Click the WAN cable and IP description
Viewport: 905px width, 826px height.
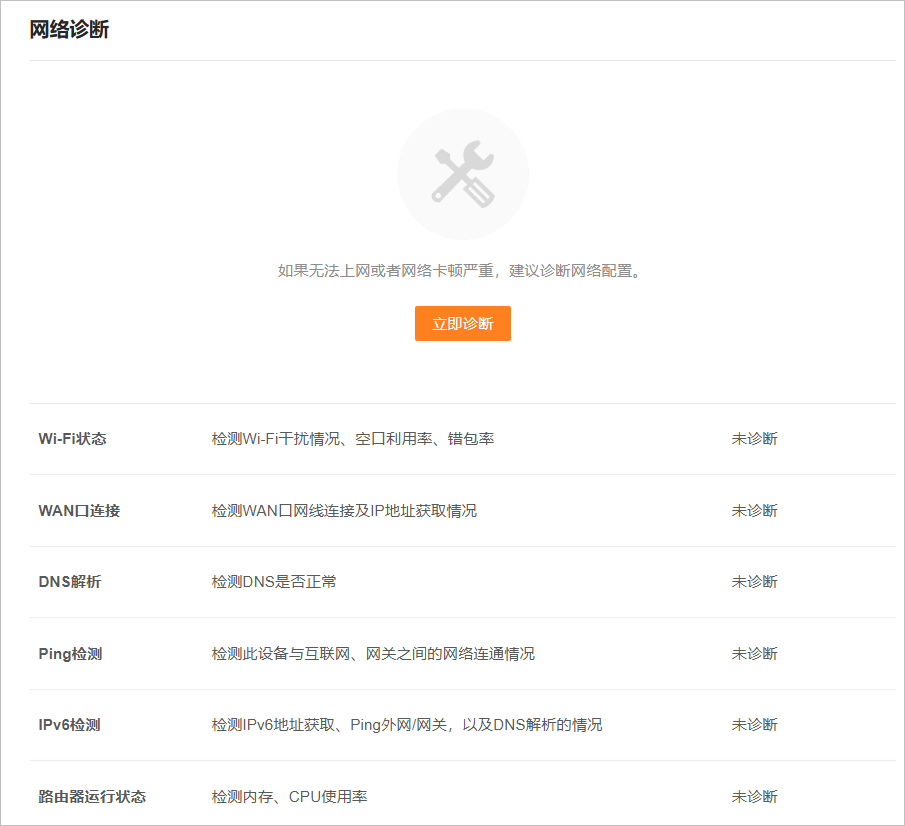click(344, 511)
